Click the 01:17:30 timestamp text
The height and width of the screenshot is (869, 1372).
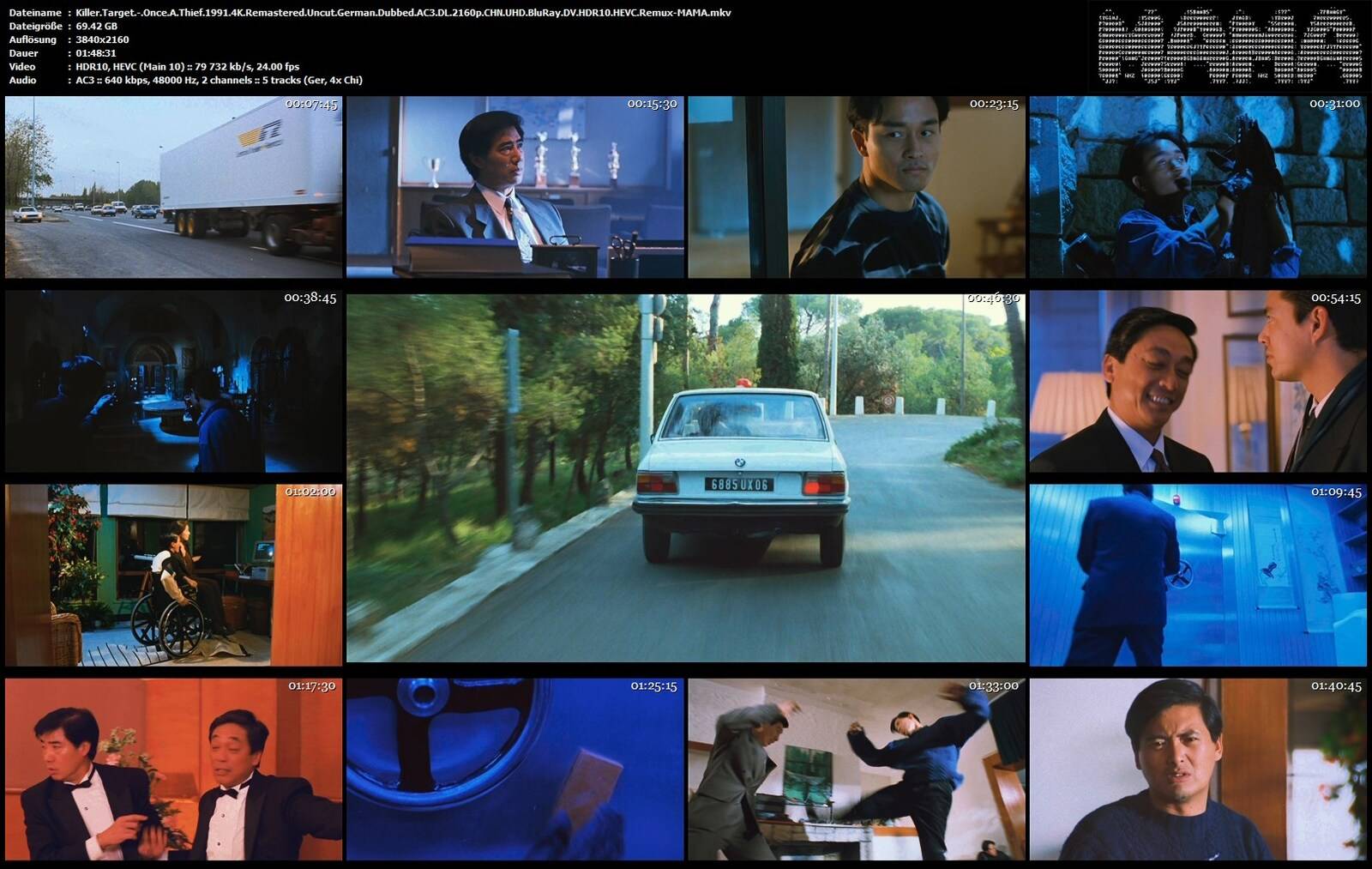pos(312,686)
